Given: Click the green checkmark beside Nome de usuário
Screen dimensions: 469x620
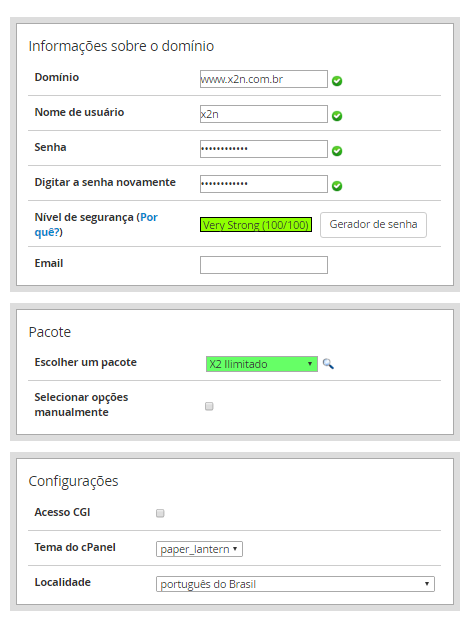Looking at the screenshot, I should tap(337, 116).
